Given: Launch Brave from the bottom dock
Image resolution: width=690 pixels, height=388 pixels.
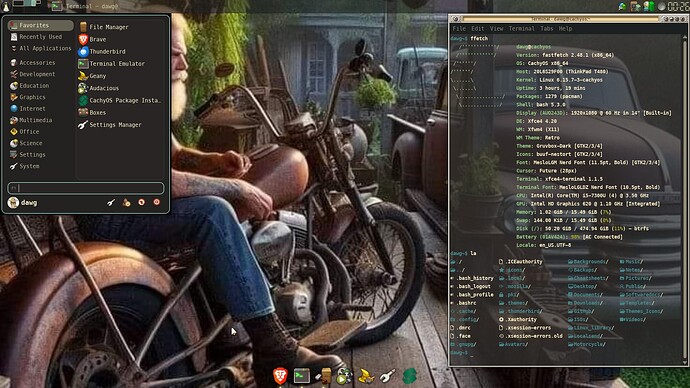Looking at the screenshot, I should click(280, 376).
